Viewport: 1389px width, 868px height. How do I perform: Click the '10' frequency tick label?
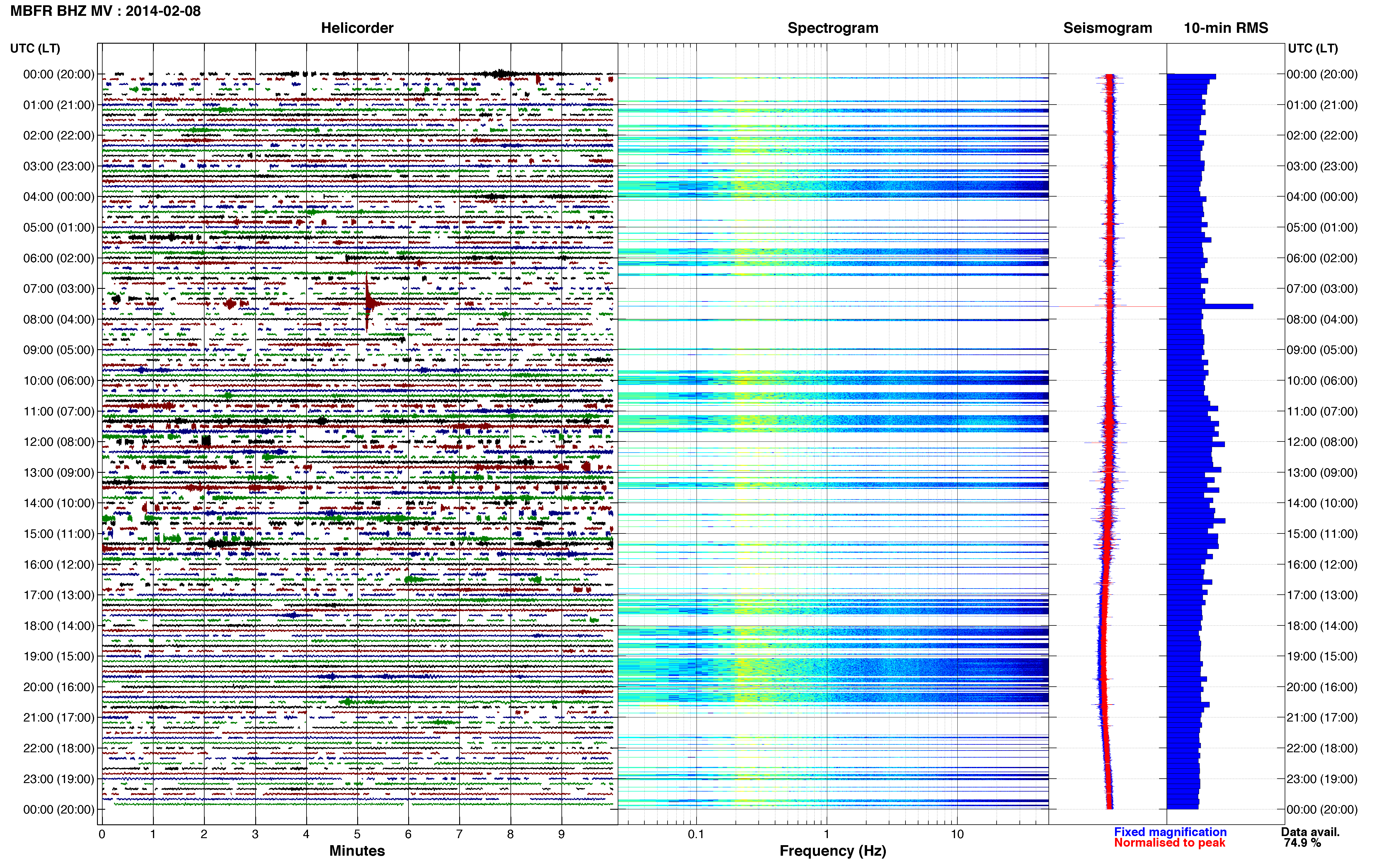957,834
